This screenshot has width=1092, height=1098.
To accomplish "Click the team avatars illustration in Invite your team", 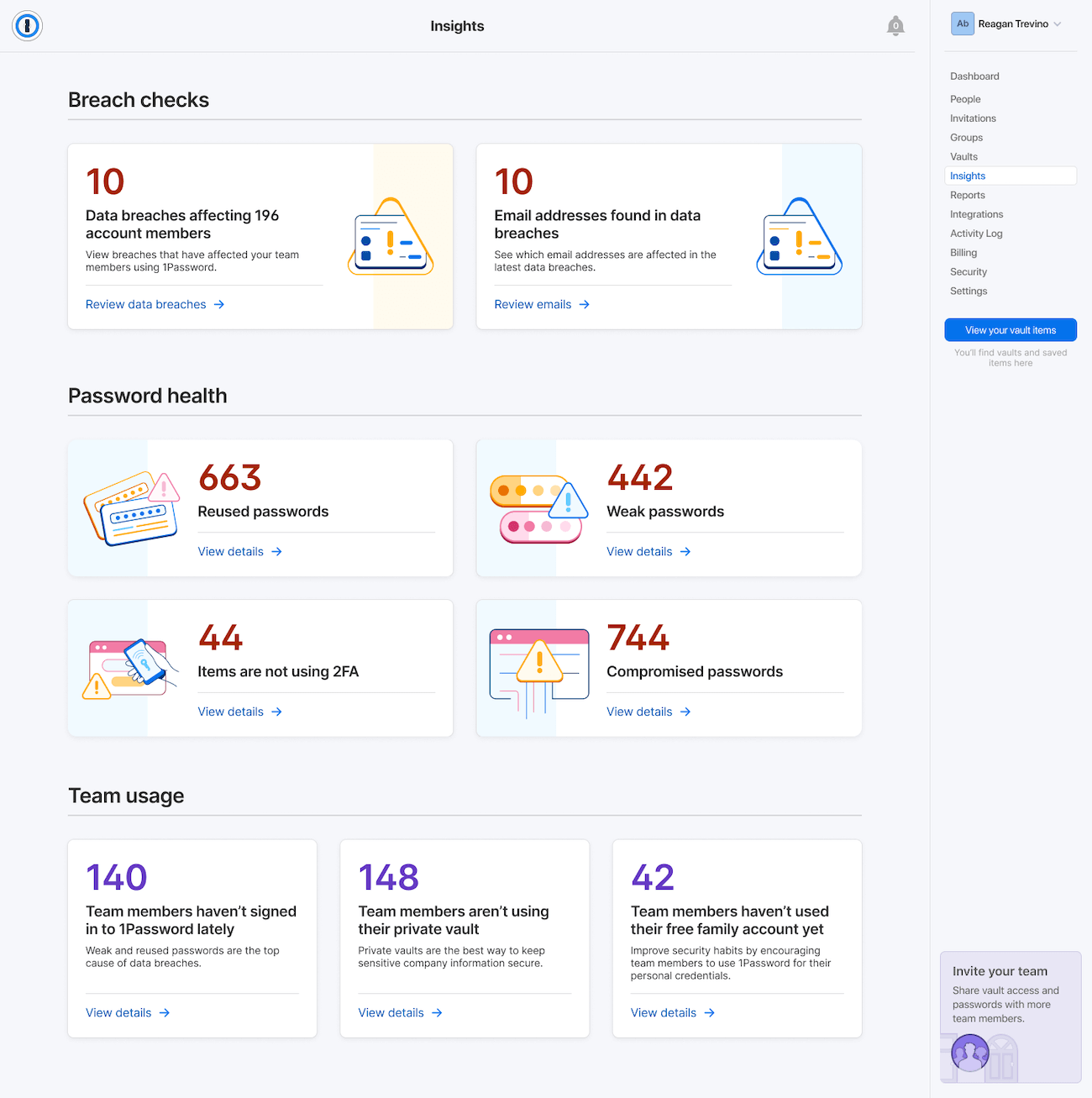I will pos(970,1053).
